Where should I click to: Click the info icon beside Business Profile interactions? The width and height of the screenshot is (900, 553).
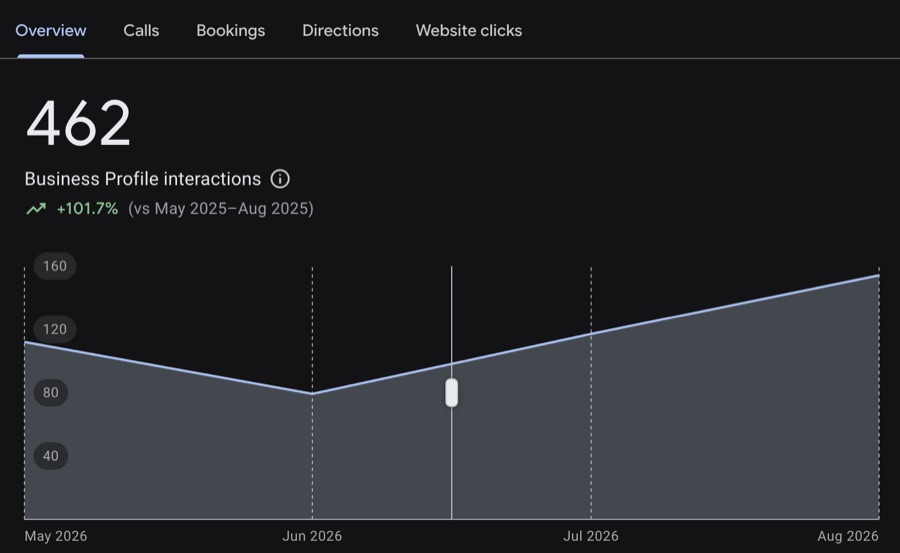(x=280, y=179)
